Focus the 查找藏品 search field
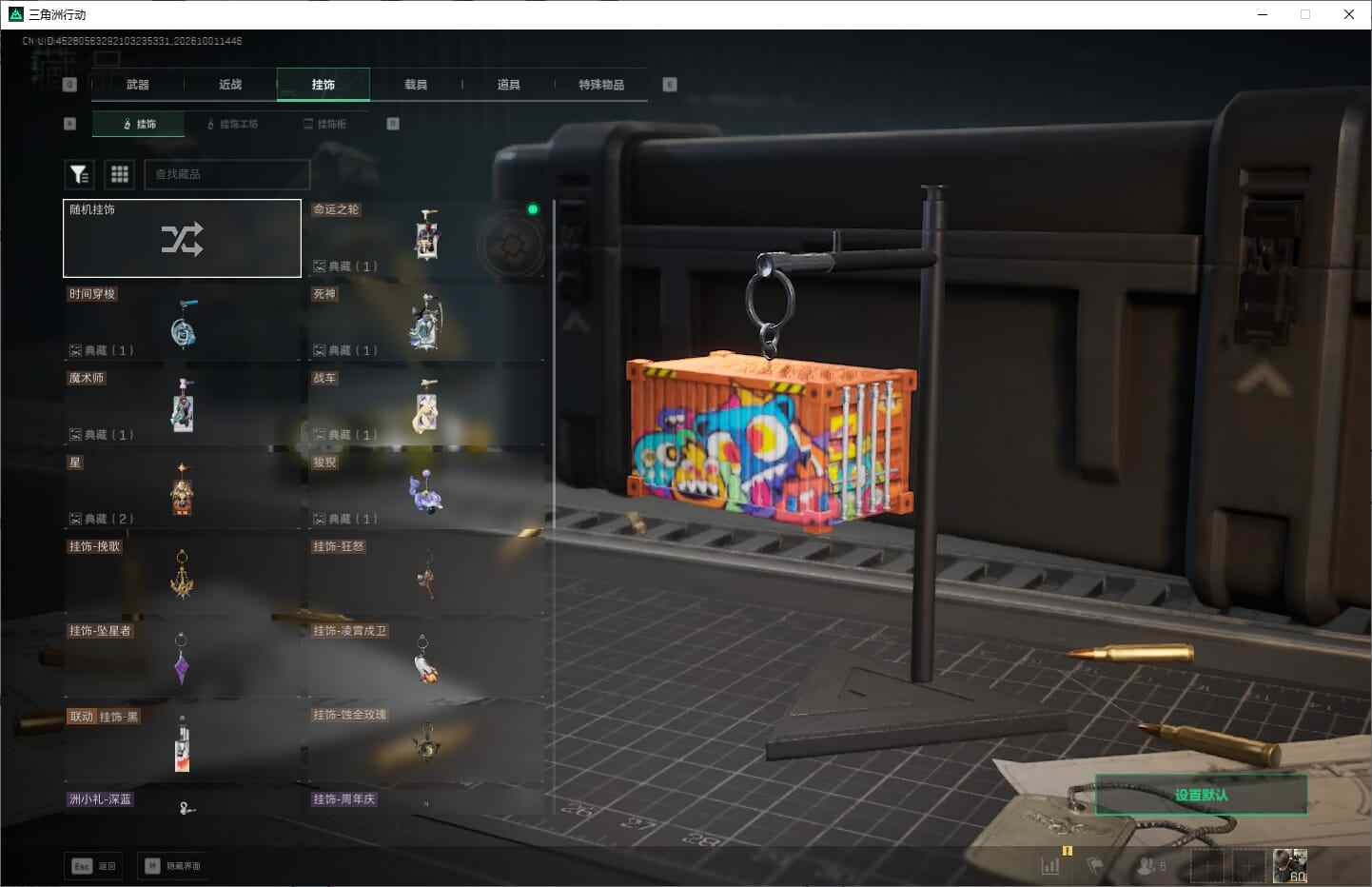1372x887 pixels. coord(227,174)
